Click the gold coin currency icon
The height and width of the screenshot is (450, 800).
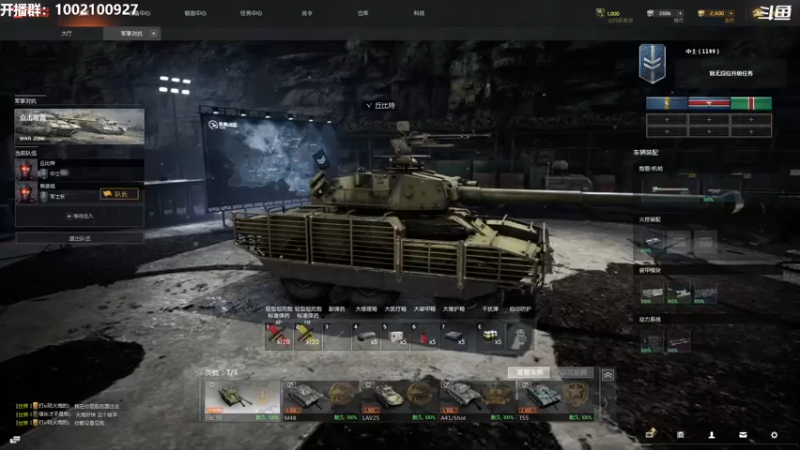coord(701,13)
